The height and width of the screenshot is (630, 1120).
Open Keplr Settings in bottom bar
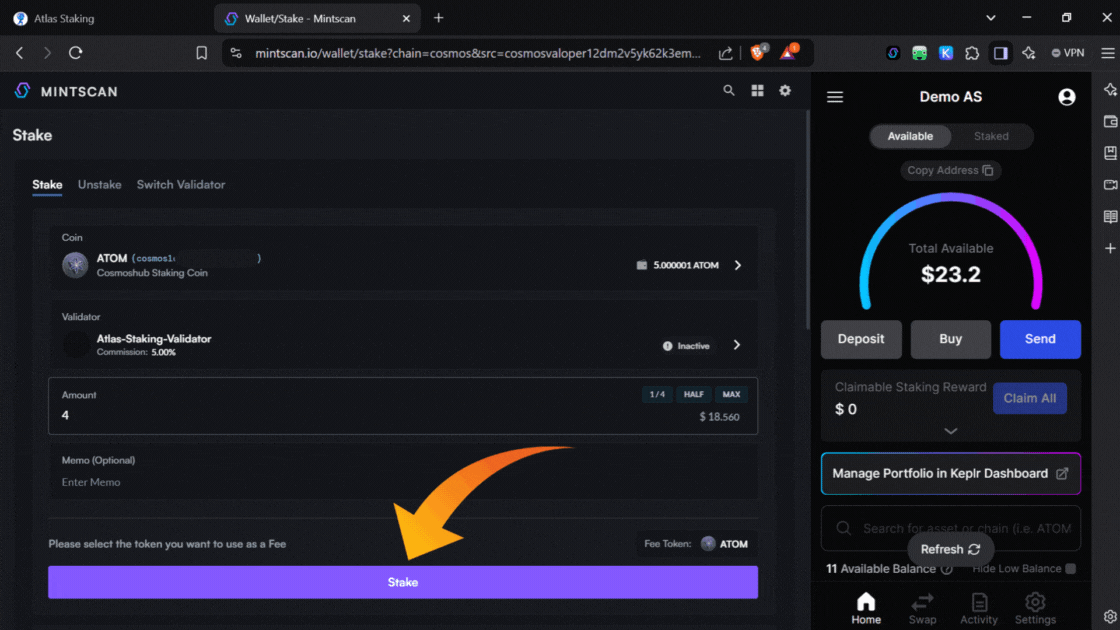(x=1035, y=607)
